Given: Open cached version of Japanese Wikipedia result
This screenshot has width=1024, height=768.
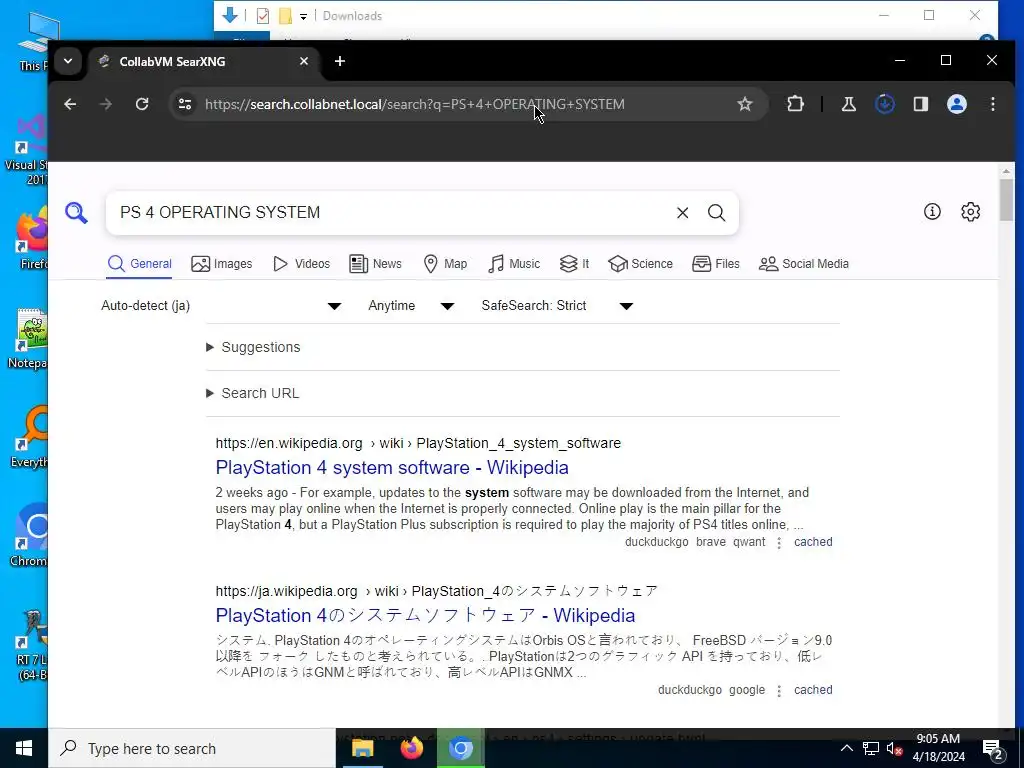Looking at the screenshot, I should click(x=813, y=690).
